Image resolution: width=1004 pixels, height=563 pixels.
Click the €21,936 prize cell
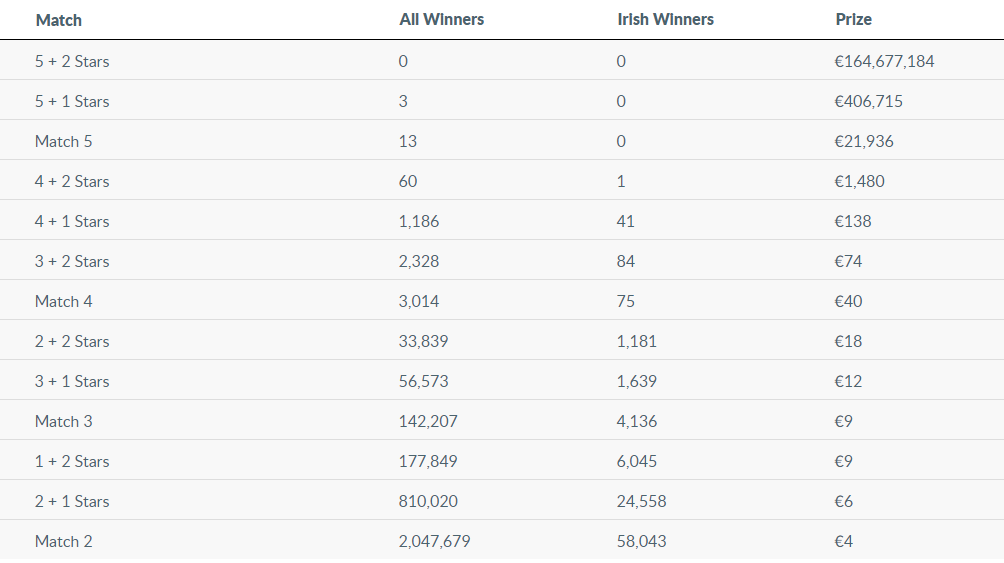864,142
